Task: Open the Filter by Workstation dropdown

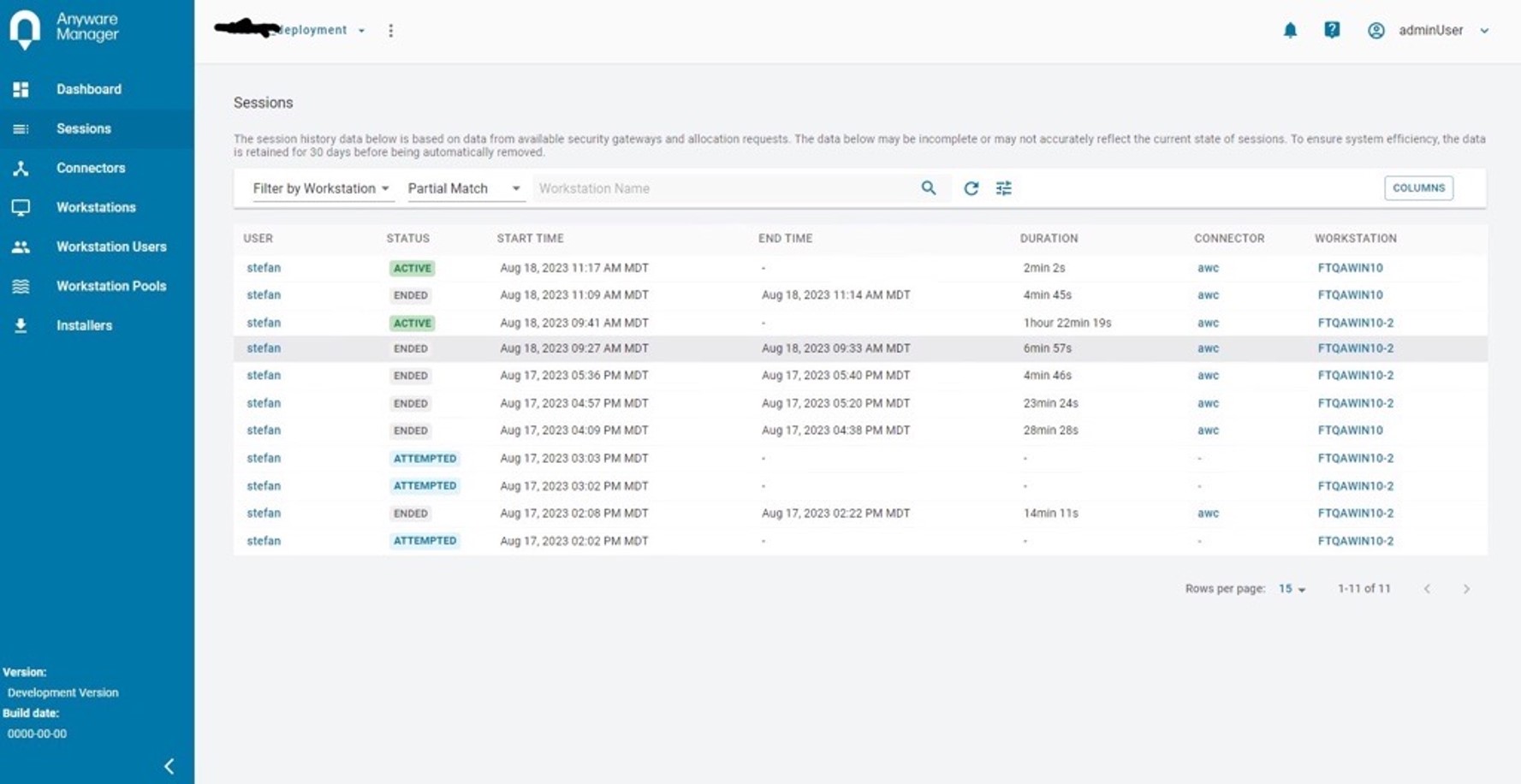Action: [x=323, y=188]
